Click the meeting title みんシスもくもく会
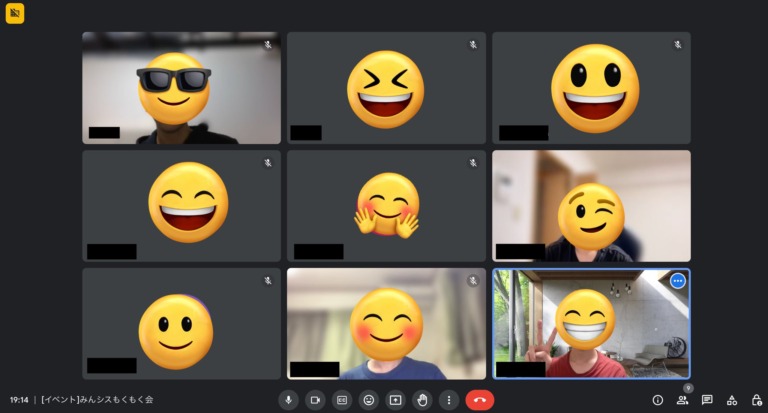This screenshot has height=413, width=768. (x=97, y=400)
